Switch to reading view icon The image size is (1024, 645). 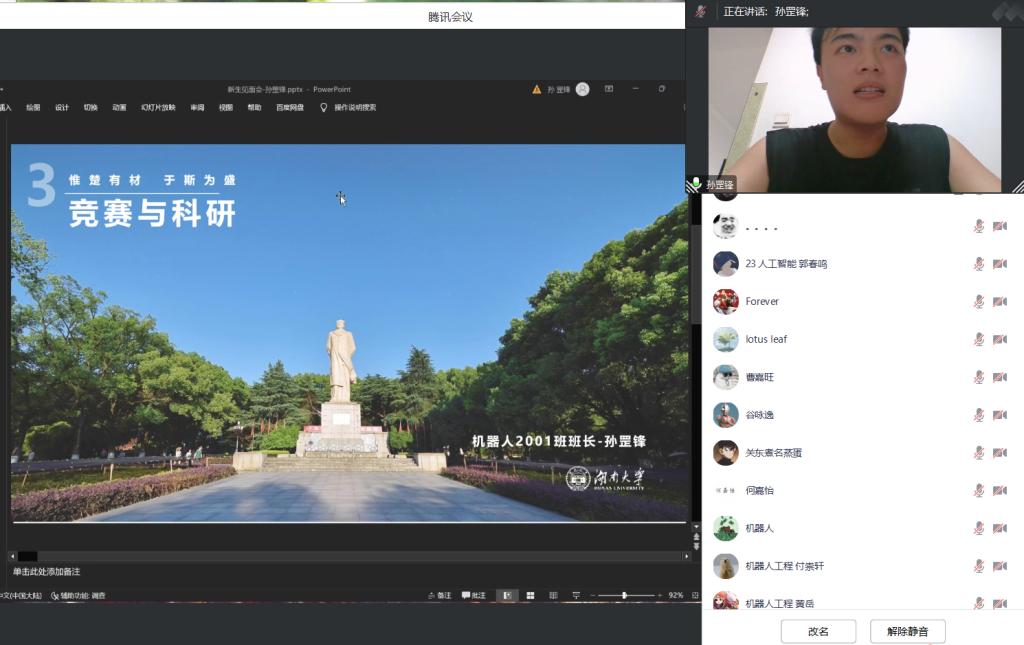pyautogui.click(x=552, y=595)
